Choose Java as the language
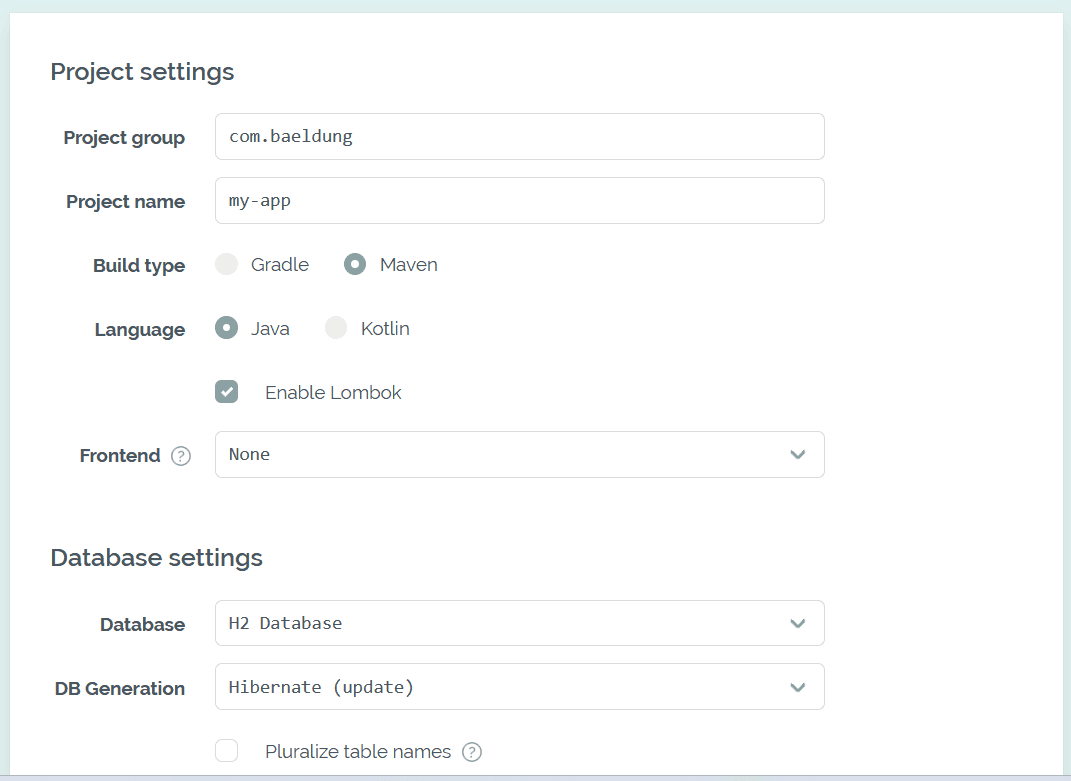This screenshot has width=1071, height=781. (227, 328)
